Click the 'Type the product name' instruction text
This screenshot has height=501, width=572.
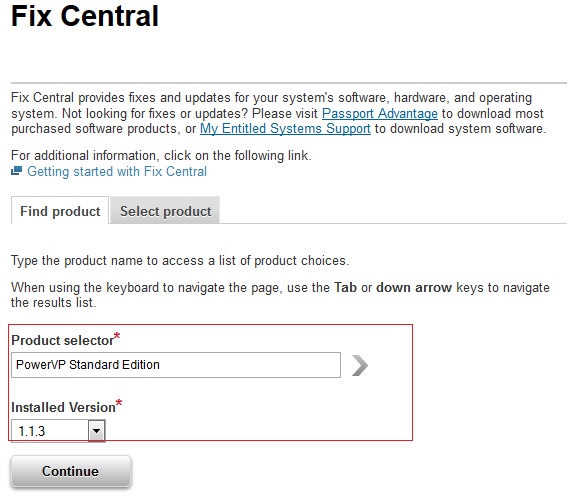[x=180, y=261]
